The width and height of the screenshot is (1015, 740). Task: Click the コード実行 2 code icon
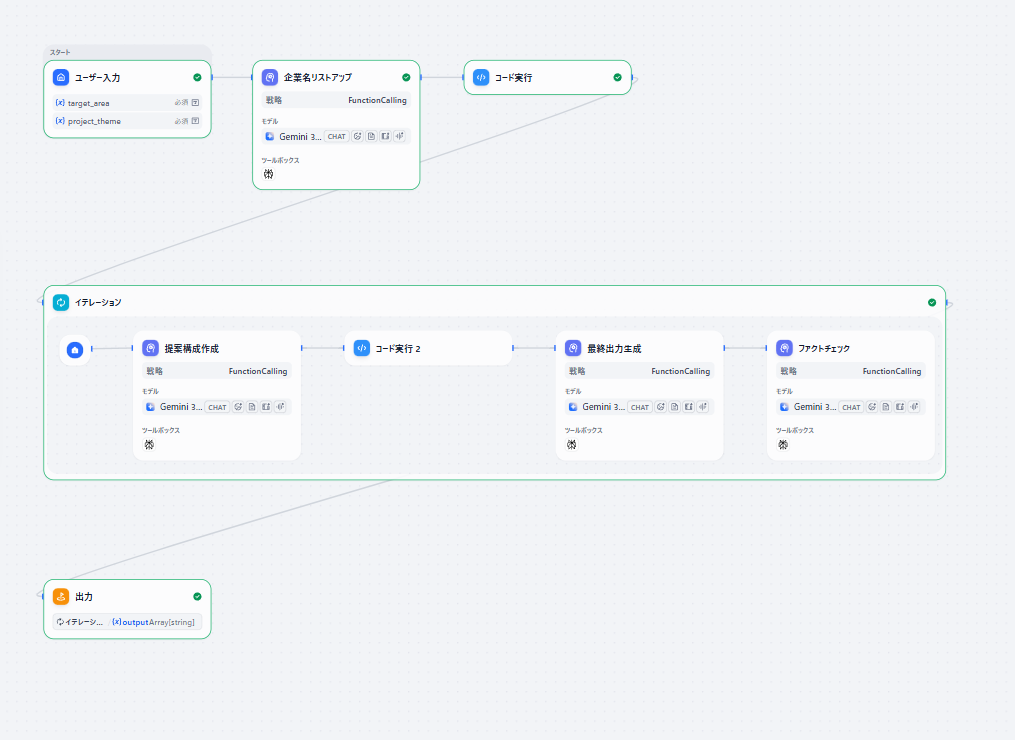point(362,348)
